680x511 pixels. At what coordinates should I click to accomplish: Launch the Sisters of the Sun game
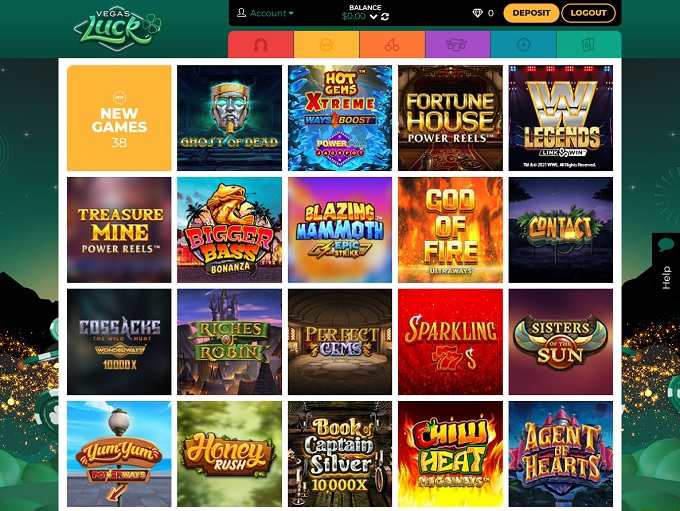[x=561, y=342]
